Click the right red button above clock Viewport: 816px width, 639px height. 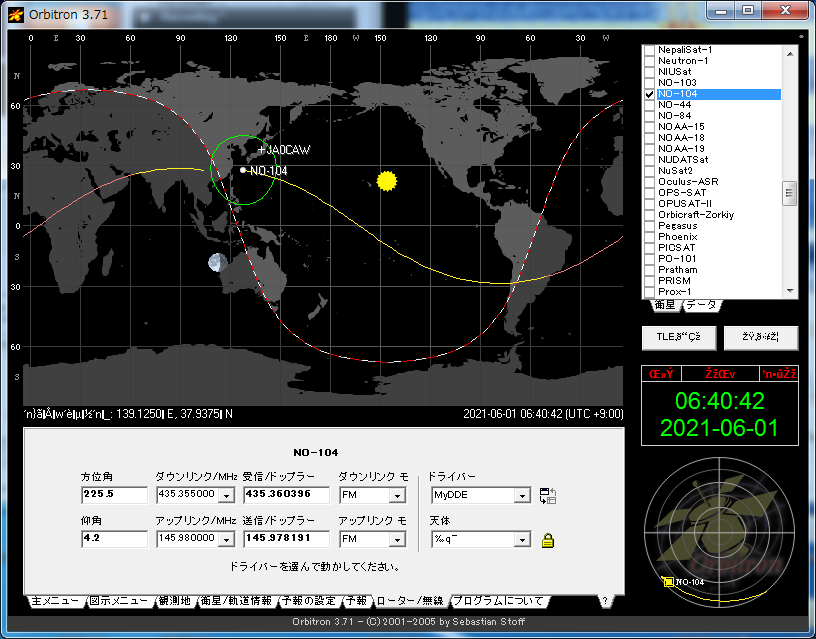pyautogui.click(x=779, y=374)
